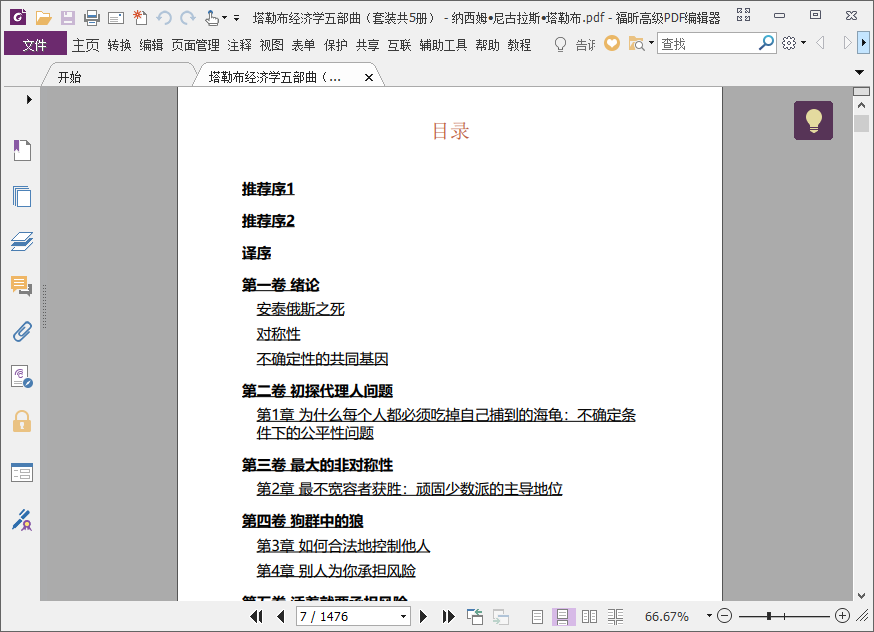
Task: Open the folder search icon
Action: tap(636, 43)
